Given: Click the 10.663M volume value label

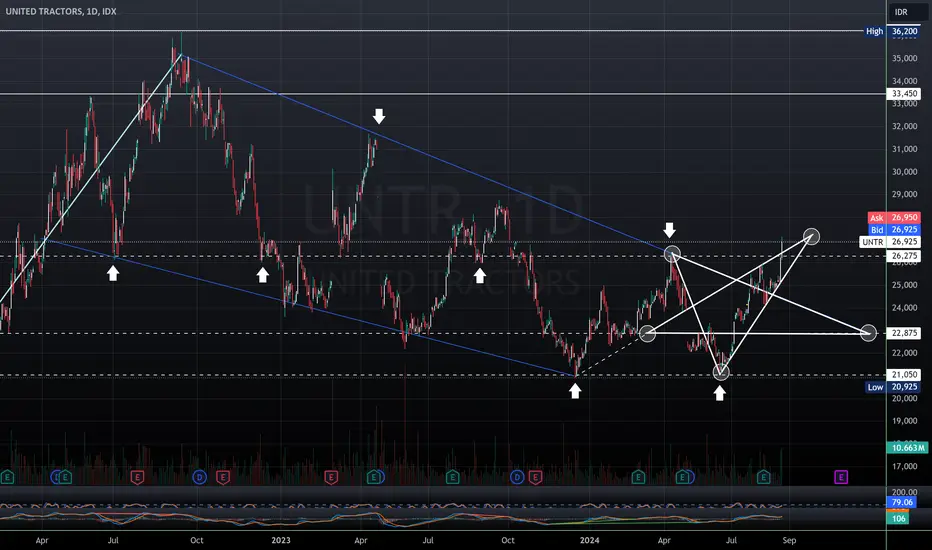Looking at the screenshot, I should point(907,448).
